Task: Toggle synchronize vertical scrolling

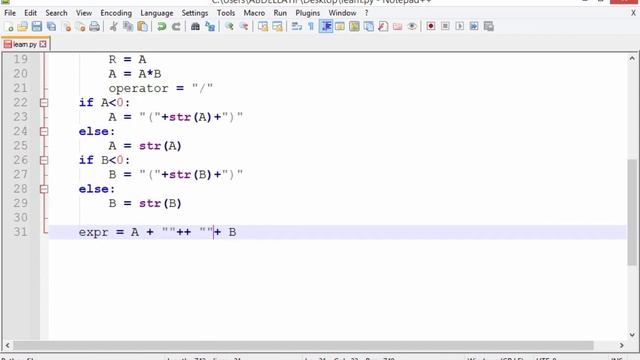Action: point(263,27)
